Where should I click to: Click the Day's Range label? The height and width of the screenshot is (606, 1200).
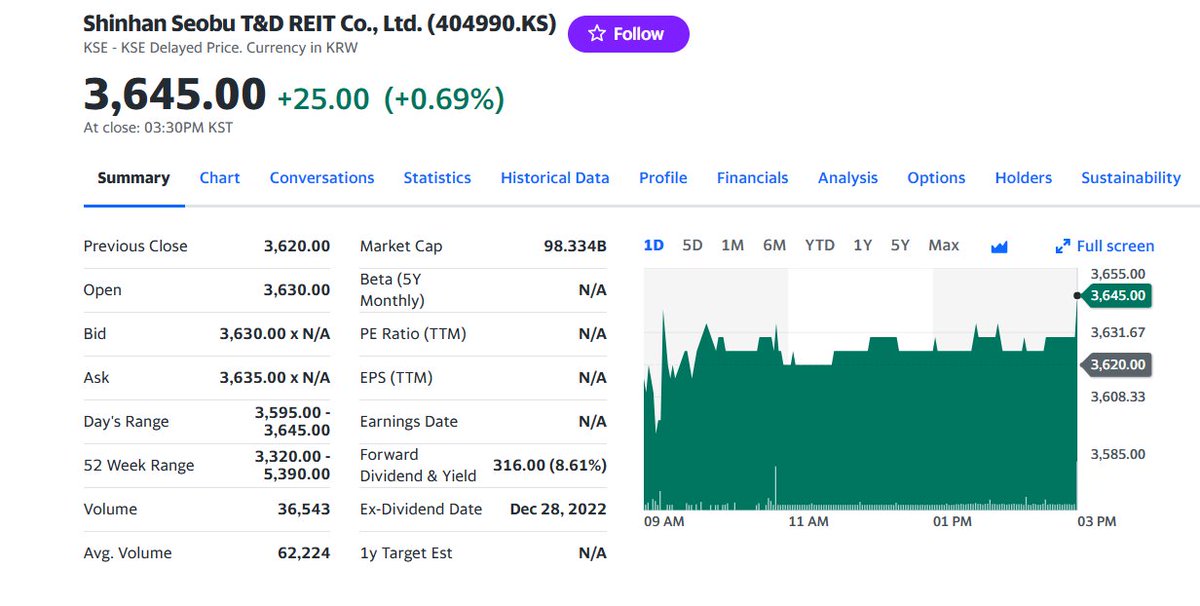(x=126, y=422)
